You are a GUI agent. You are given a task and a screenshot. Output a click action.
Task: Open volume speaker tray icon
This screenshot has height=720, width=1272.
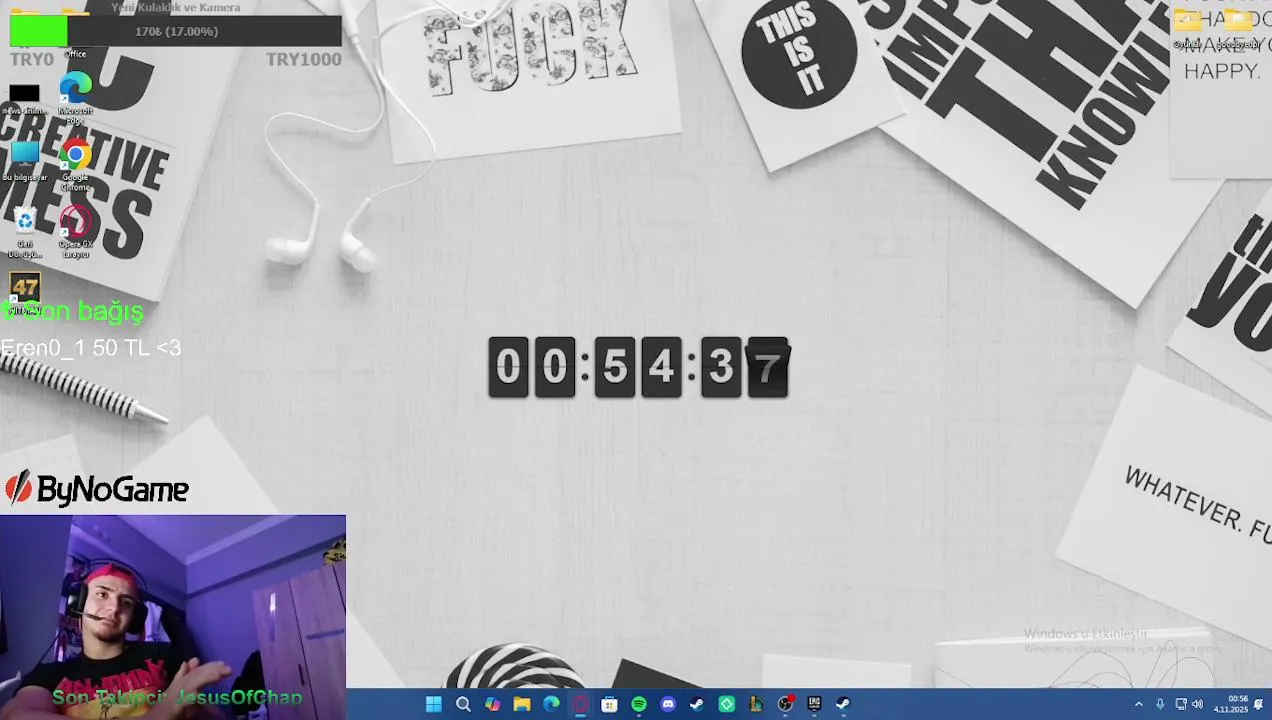1197,704
